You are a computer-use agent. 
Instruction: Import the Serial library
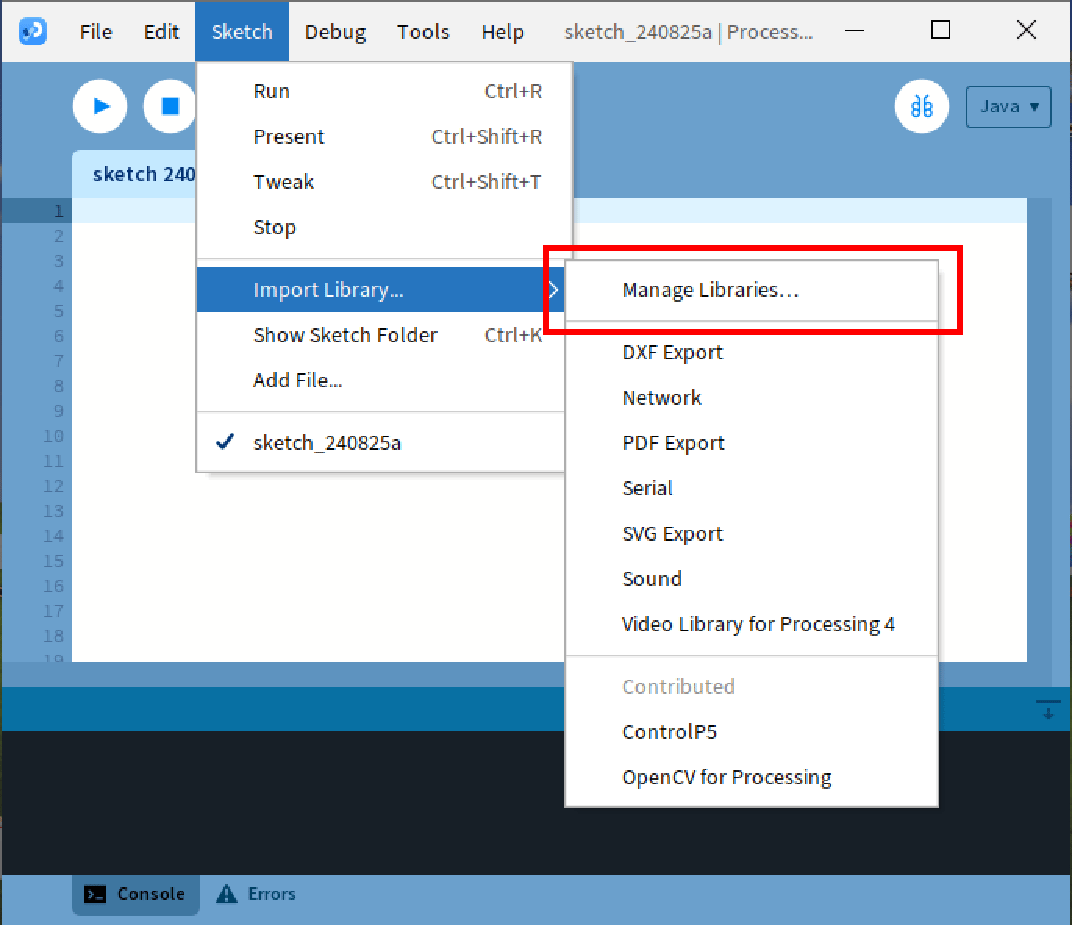[751, 488]
